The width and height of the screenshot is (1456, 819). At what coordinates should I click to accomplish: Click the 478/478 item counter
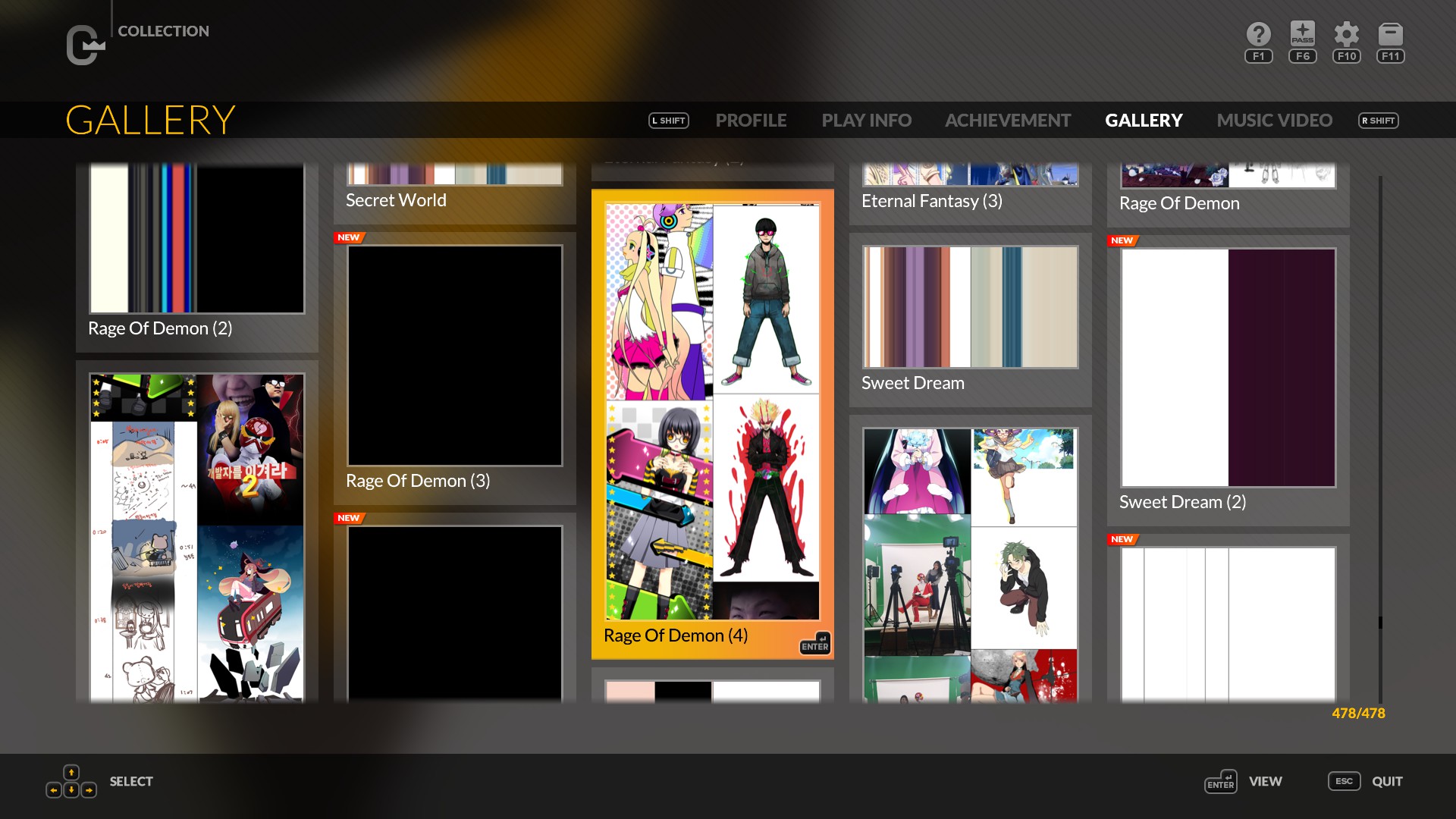click(1358, 714)
